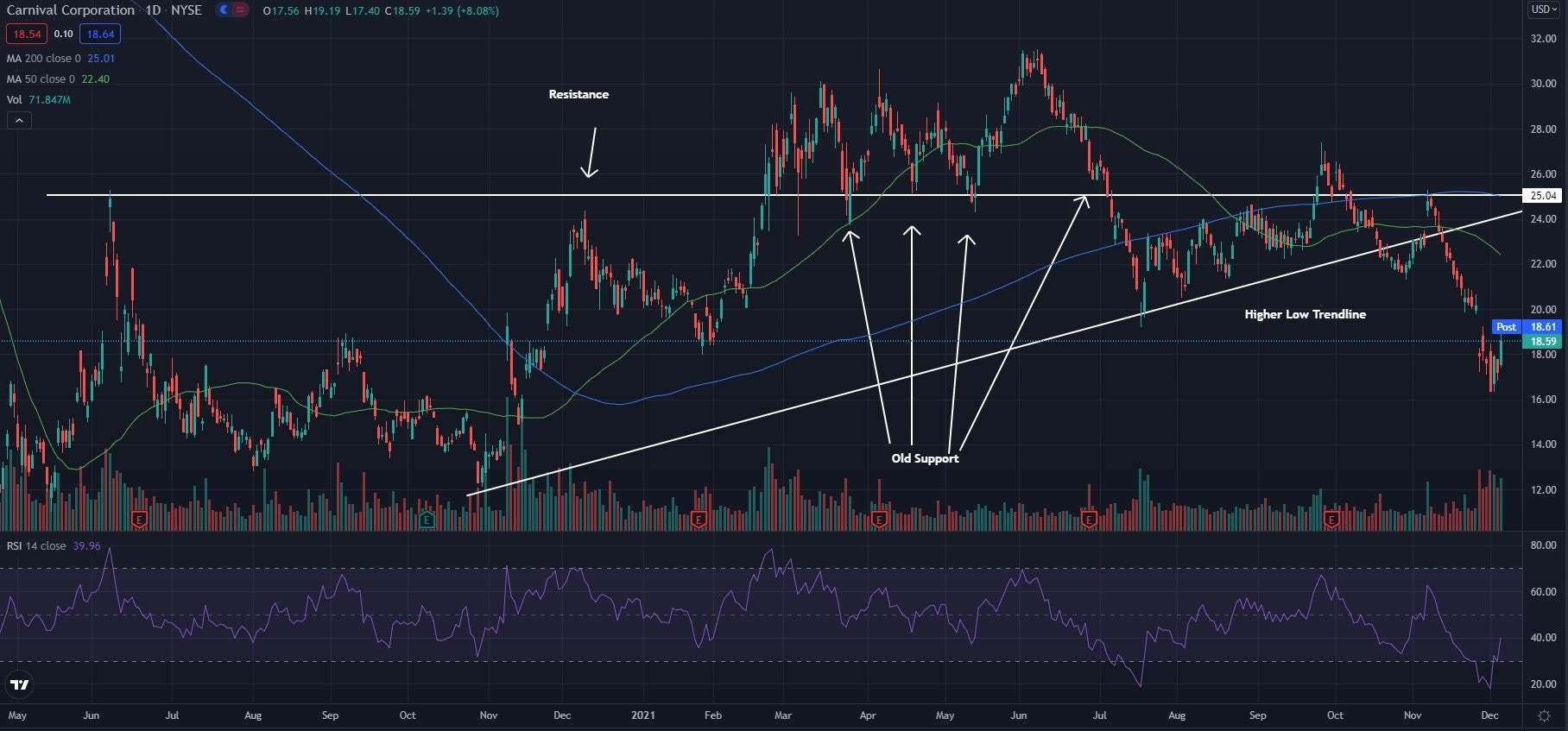
Task: Click the June 2020 earnings E marker
Action: point(139,520)
